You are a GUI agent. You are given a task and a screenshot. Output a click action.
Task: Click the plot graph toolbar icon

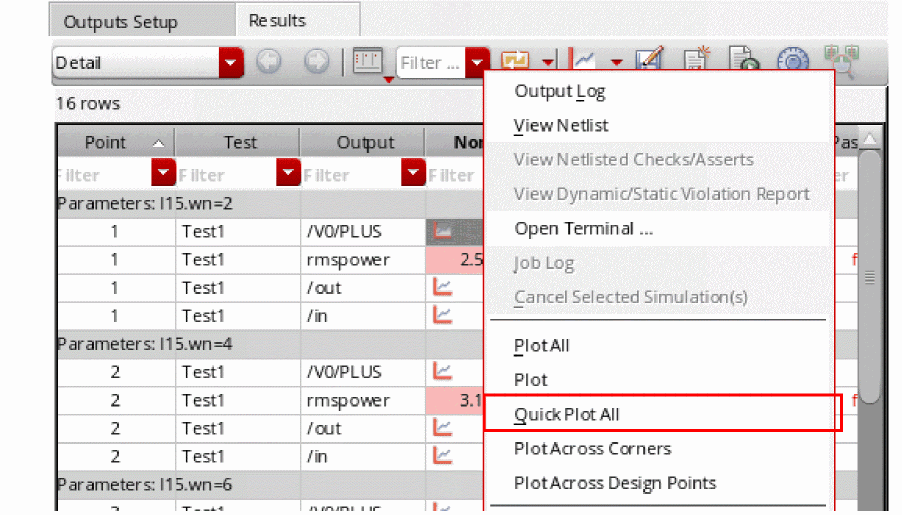(583, 59)
